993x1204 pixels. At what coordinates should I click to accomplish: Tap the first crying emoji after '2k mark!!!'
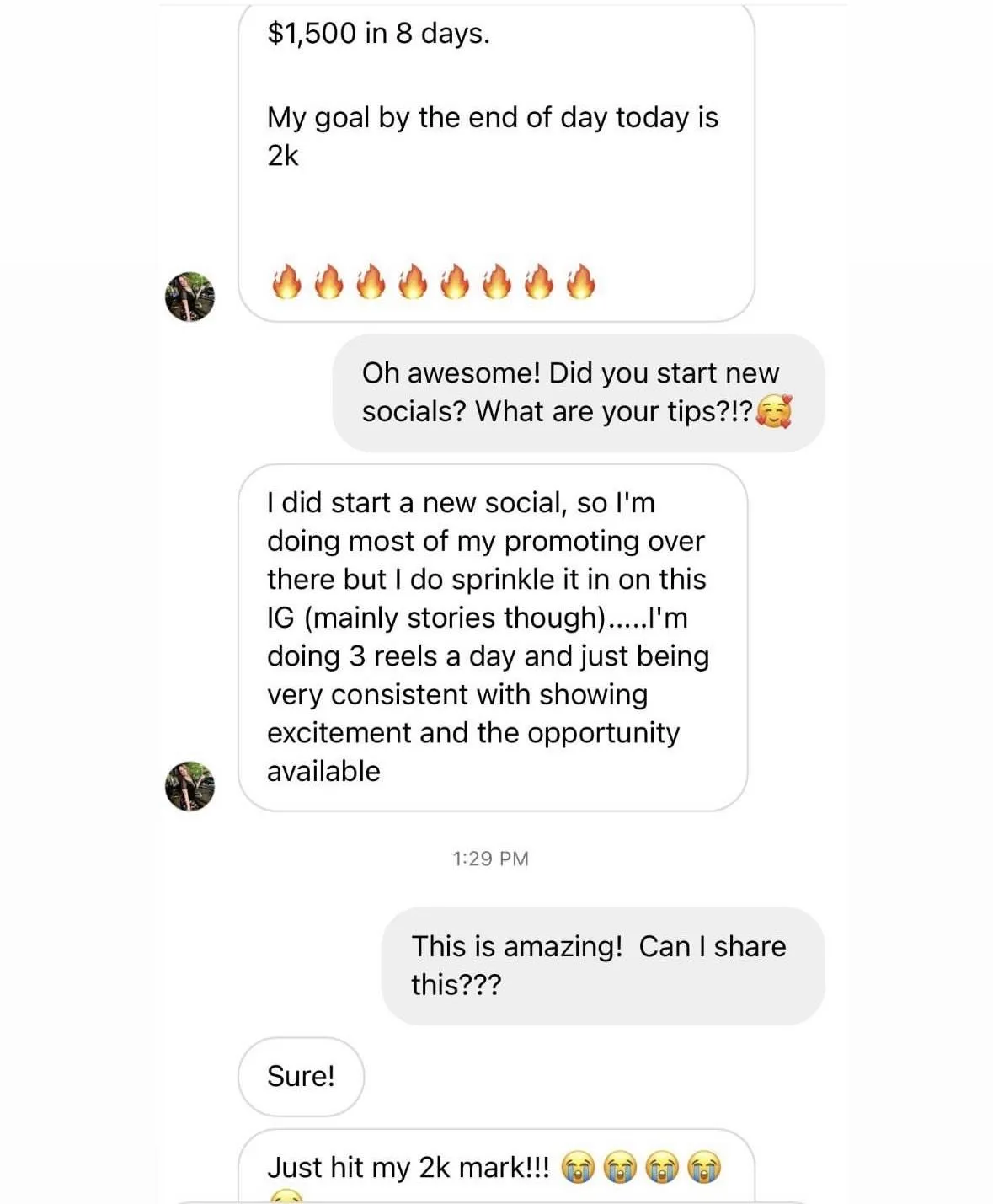(578, 1168)
